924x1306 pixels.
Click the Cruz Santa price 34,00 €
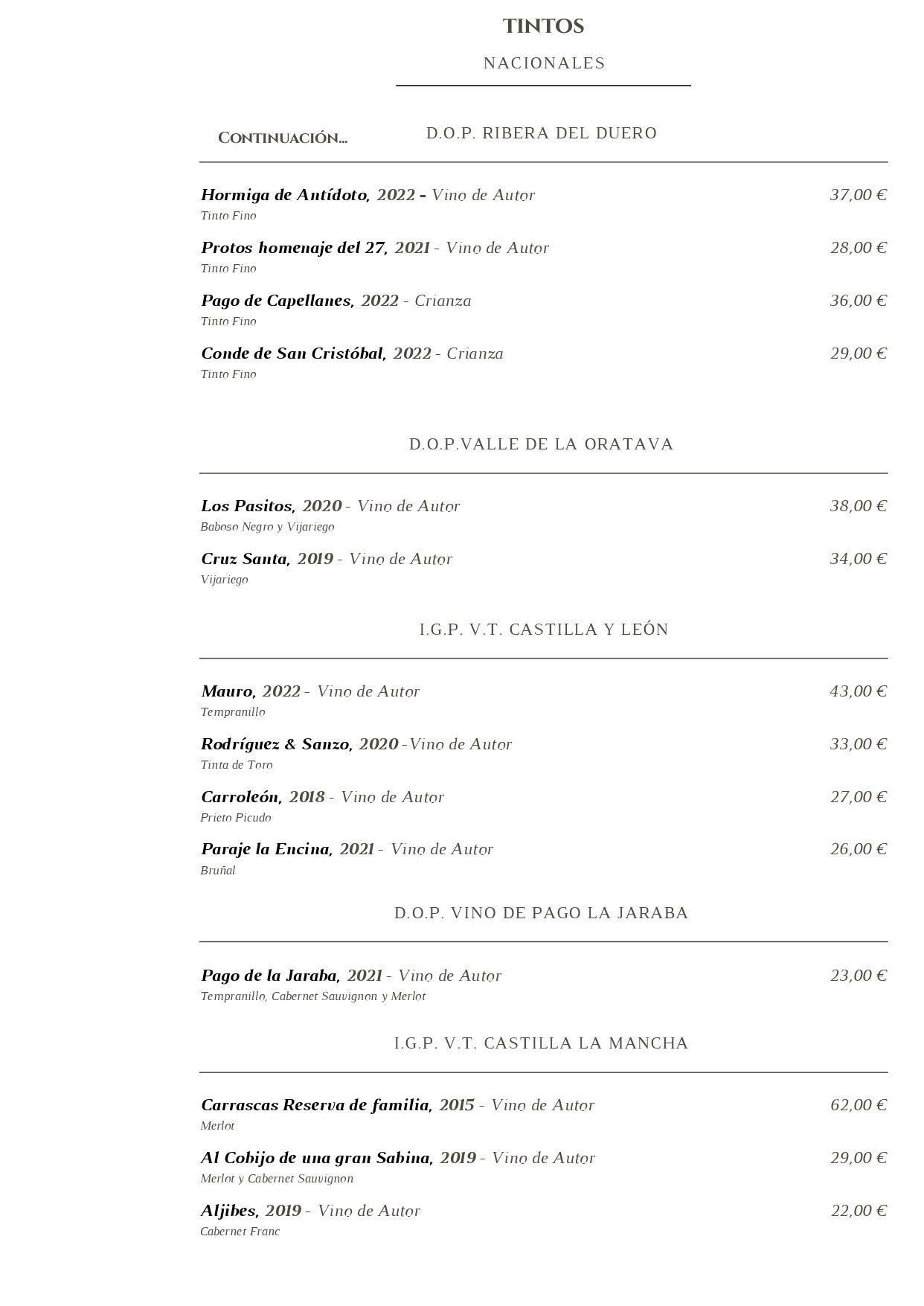click(859, 559)
